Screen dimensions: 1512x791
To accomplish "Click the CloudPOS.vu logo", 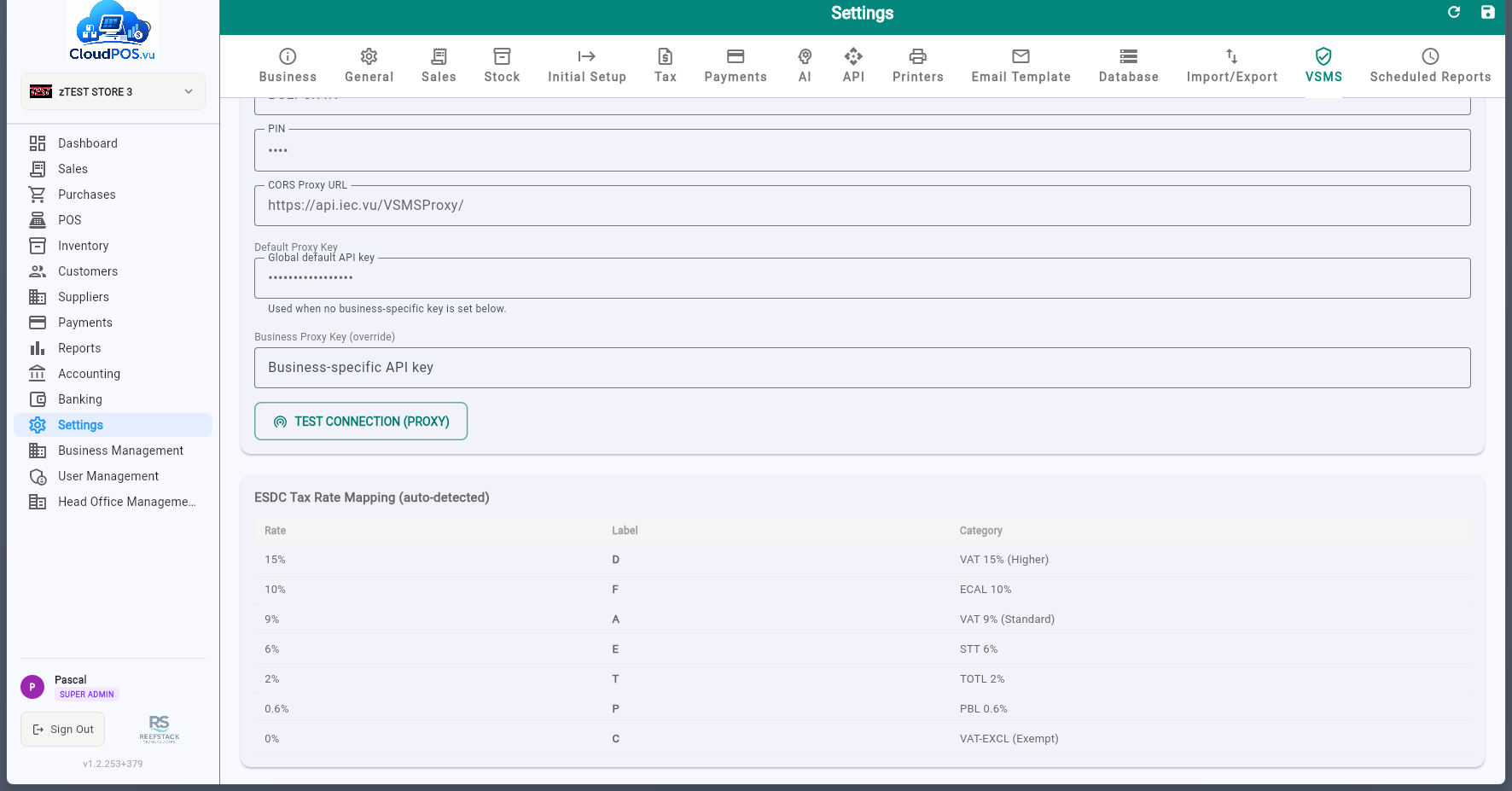I will [x=113, y=32].
